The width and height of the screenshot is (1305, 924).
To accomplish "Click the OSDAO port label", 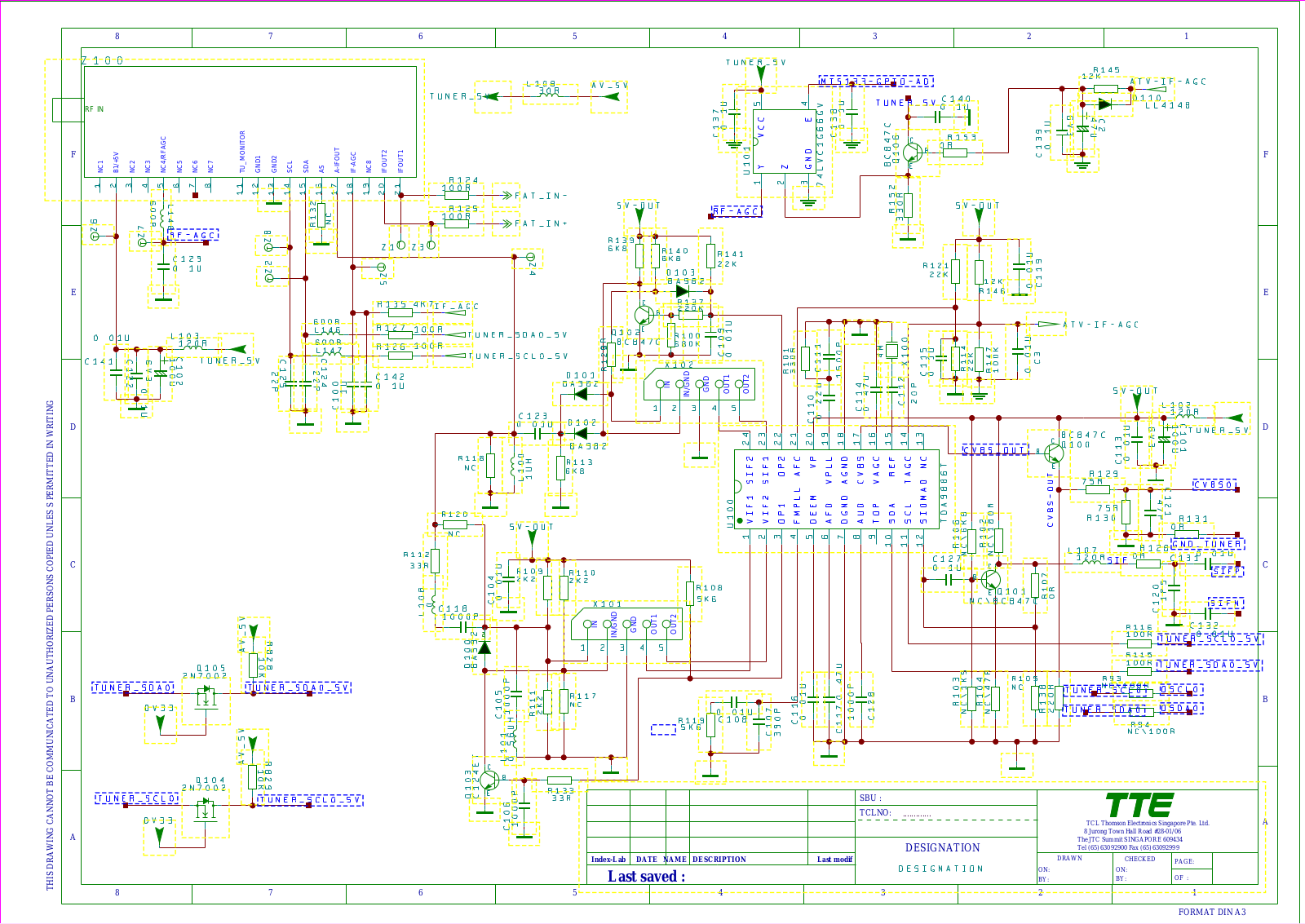I will click(1181, 709).
